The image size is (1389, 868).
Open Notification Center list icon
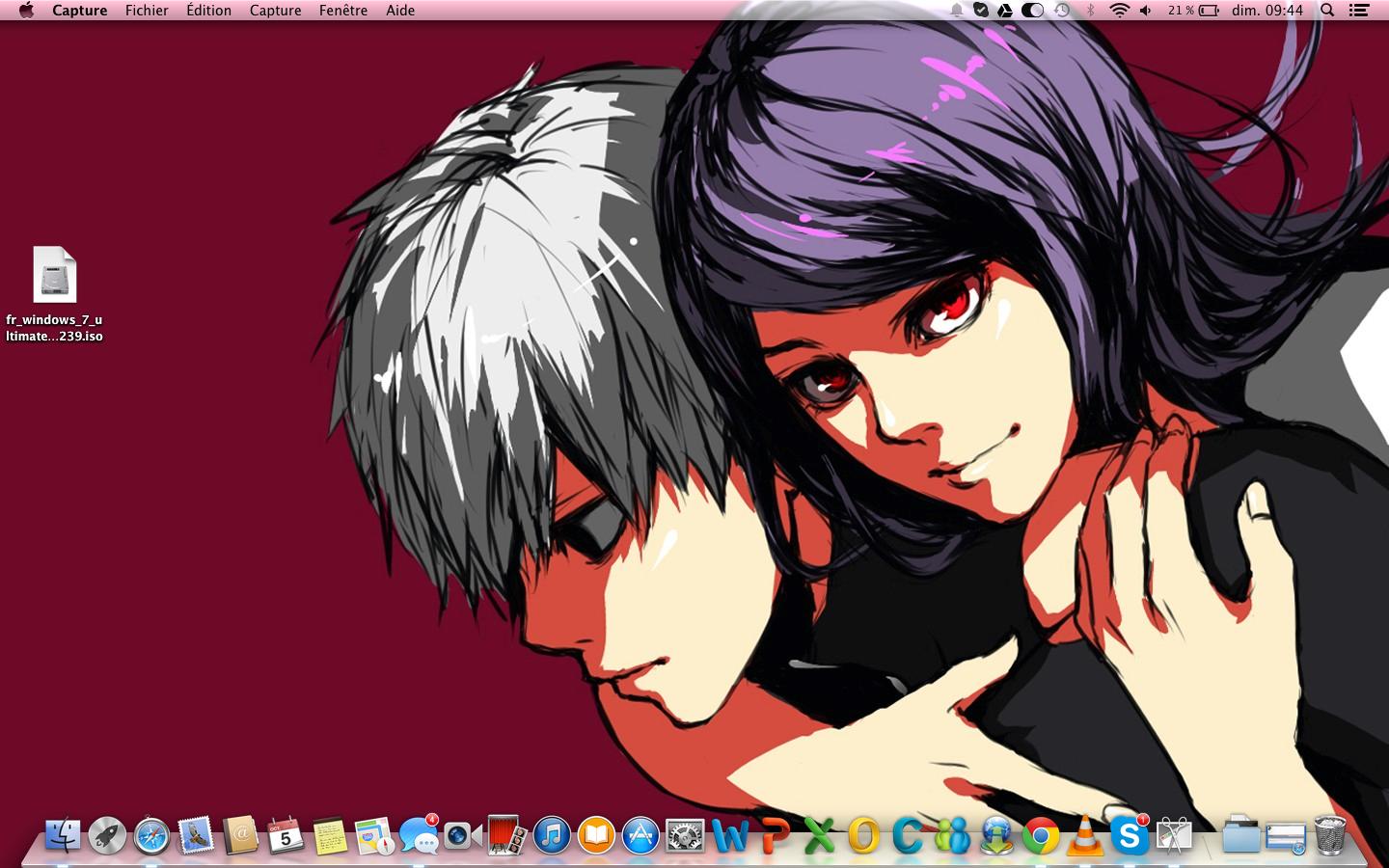pos(1359,11)
